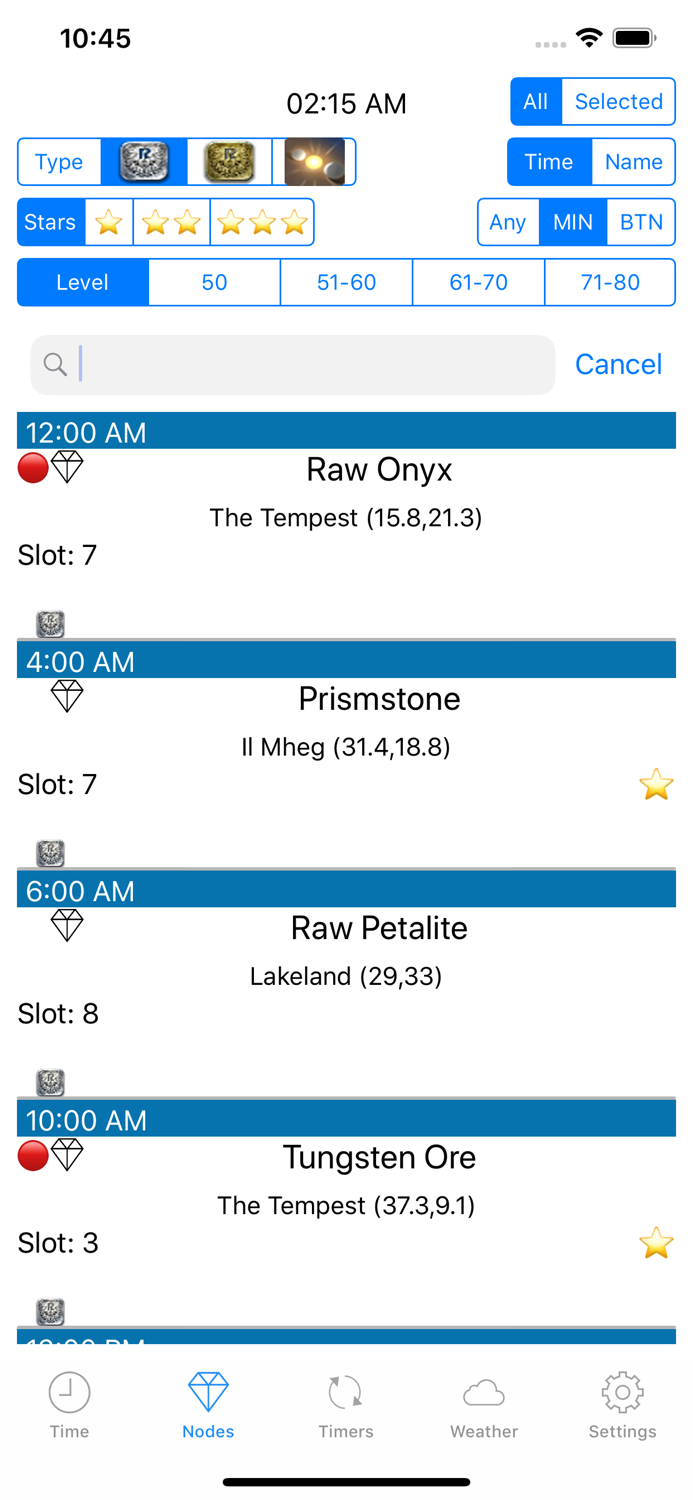Cancel the search
Screen dimensions: 693x1500
click(x=618, y=364)
